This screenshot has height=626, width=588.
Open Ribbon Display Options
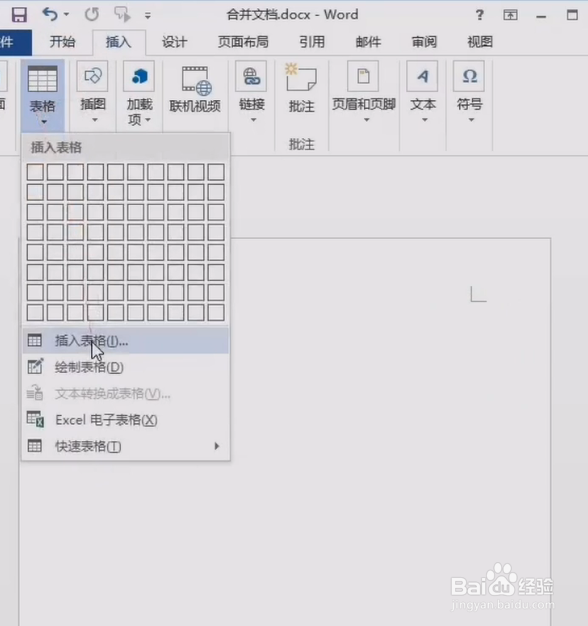tap(510, 15)
